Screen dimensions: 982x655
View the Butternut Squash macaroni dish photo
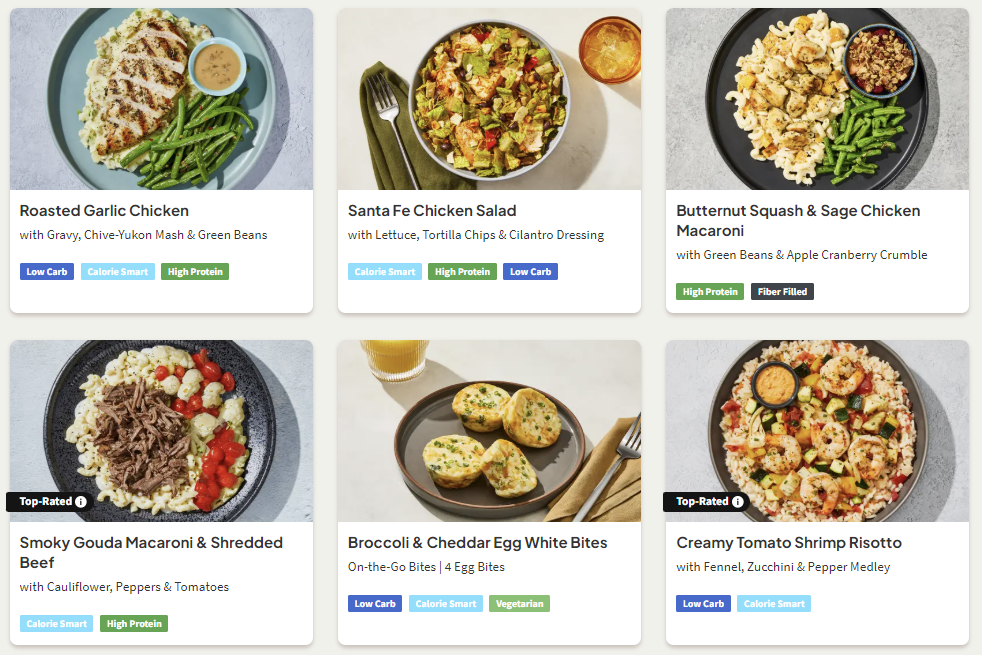tap(817, 99)
